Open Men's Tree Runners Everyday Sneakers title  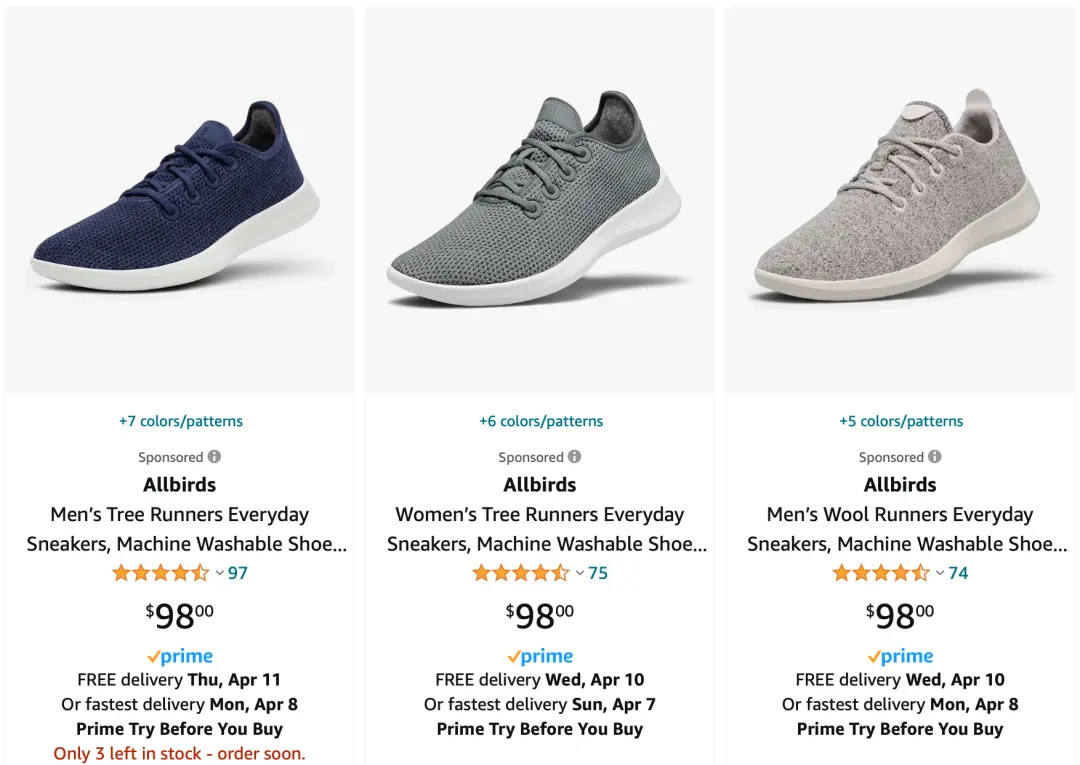point(187,529)
